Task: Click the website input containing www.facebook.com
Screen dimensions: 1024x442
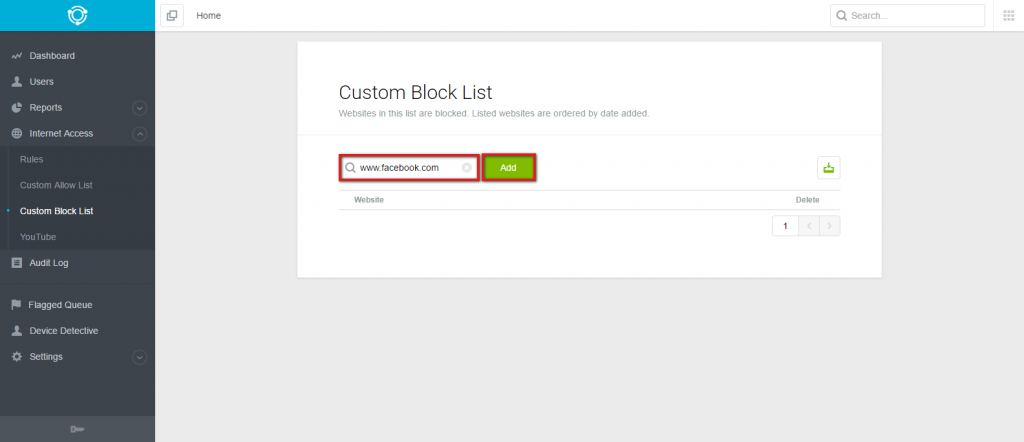Action: pos(409,168)
